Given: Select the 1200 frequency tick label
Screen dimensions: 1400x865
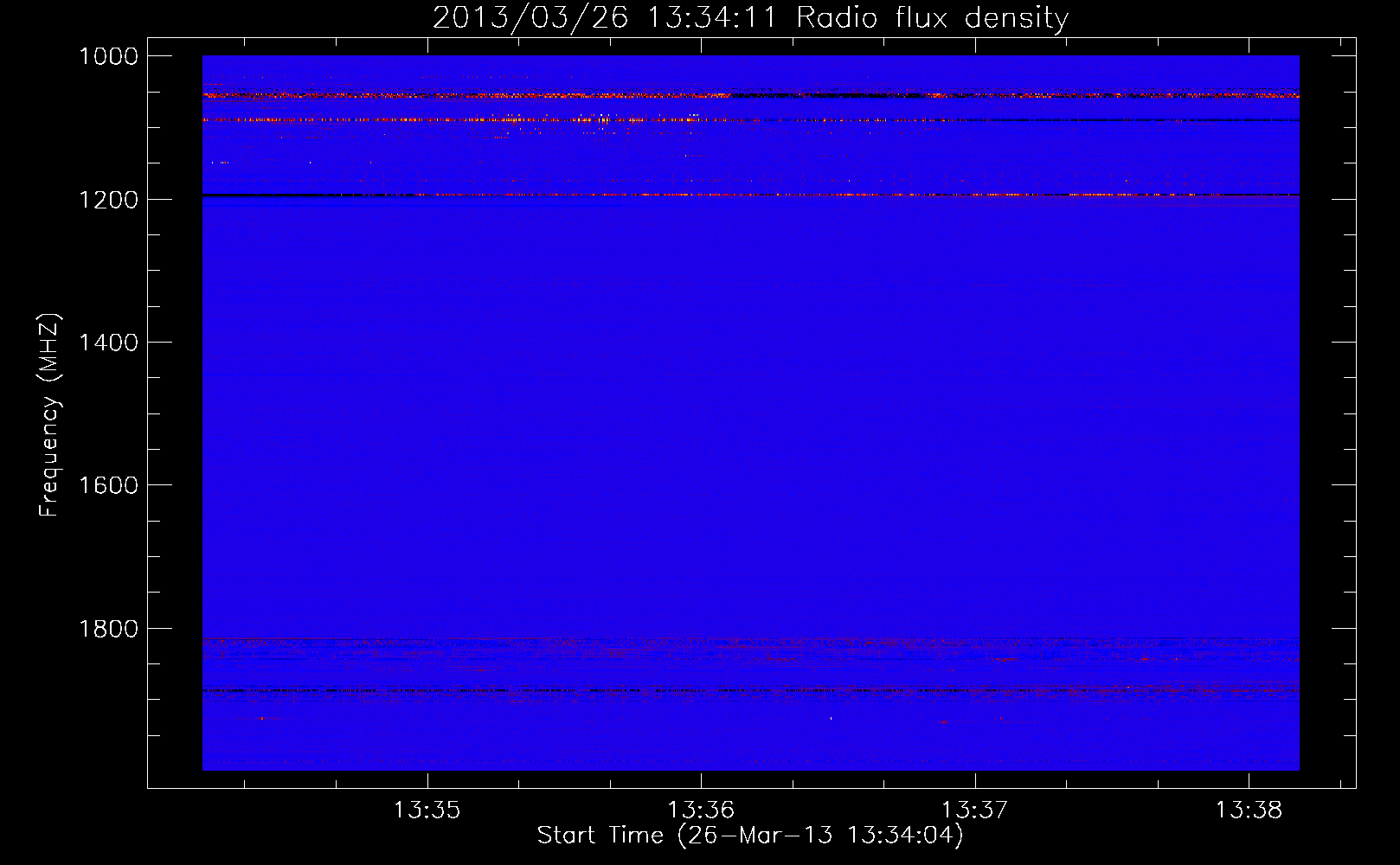Looking at the screenshot, I should (x=108, y=200).
